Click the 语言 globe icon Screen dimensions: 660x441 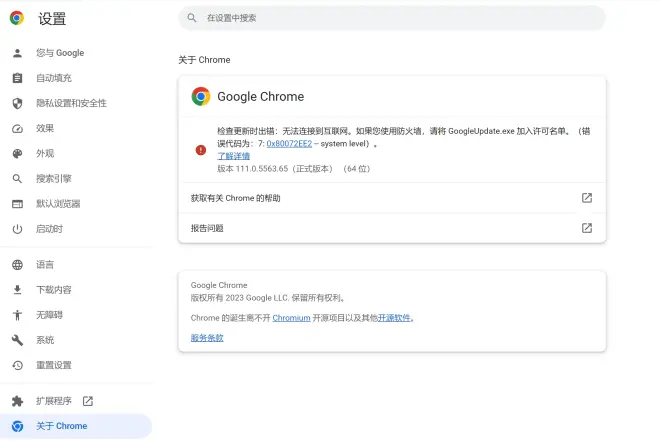tap(17, 265)
